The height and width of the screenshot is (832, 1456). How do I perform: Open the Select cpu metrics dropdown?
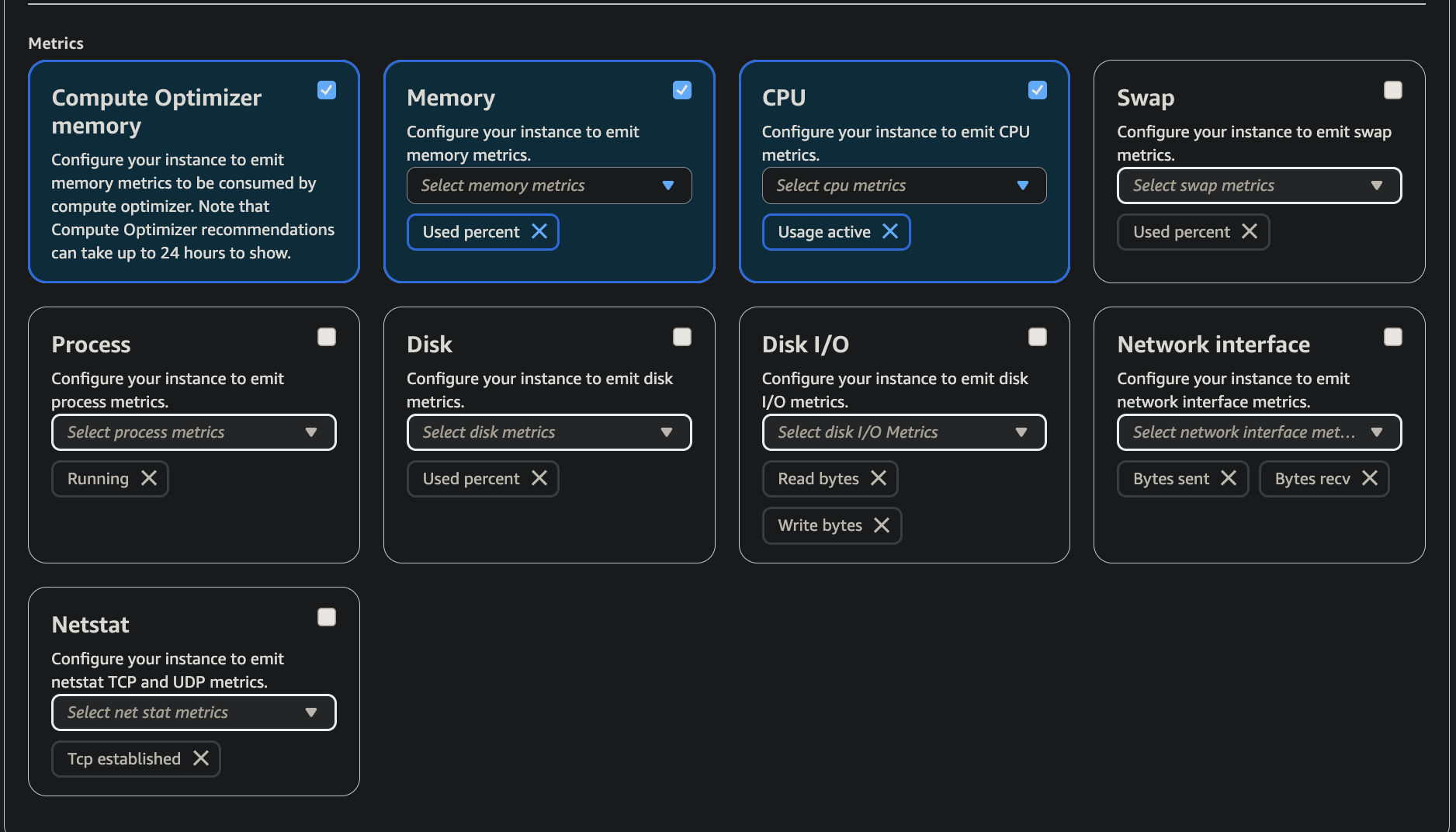click(x=904, y=185)
